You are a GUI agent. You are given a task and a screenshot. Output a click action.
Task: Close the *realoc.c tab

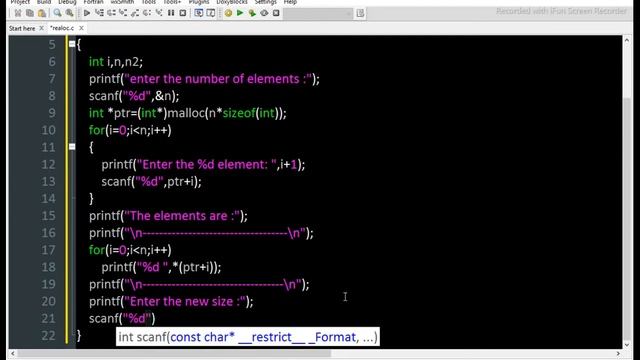(81, 28)
